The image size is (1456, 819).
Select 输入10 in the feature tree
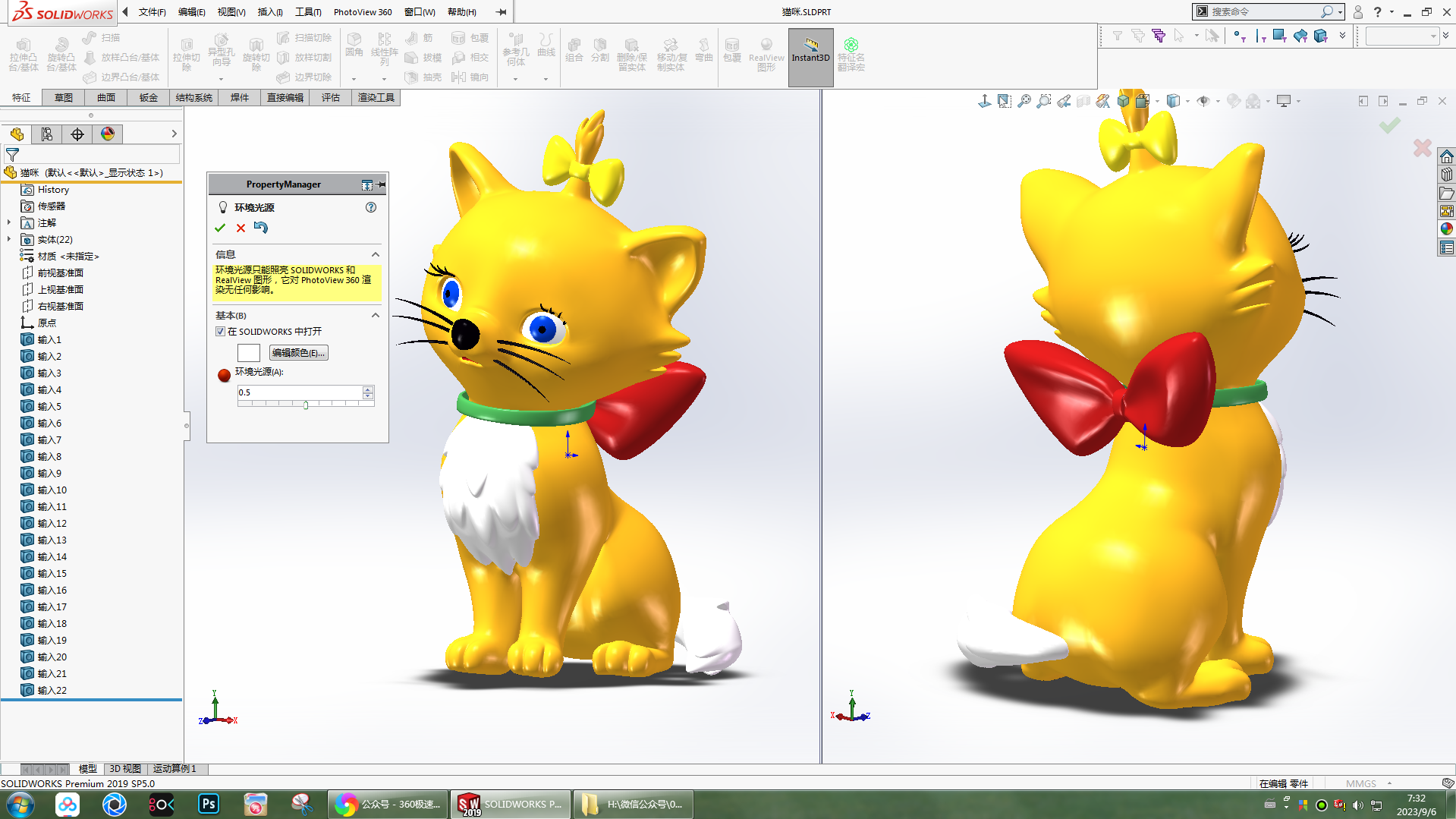coord(52,490)
